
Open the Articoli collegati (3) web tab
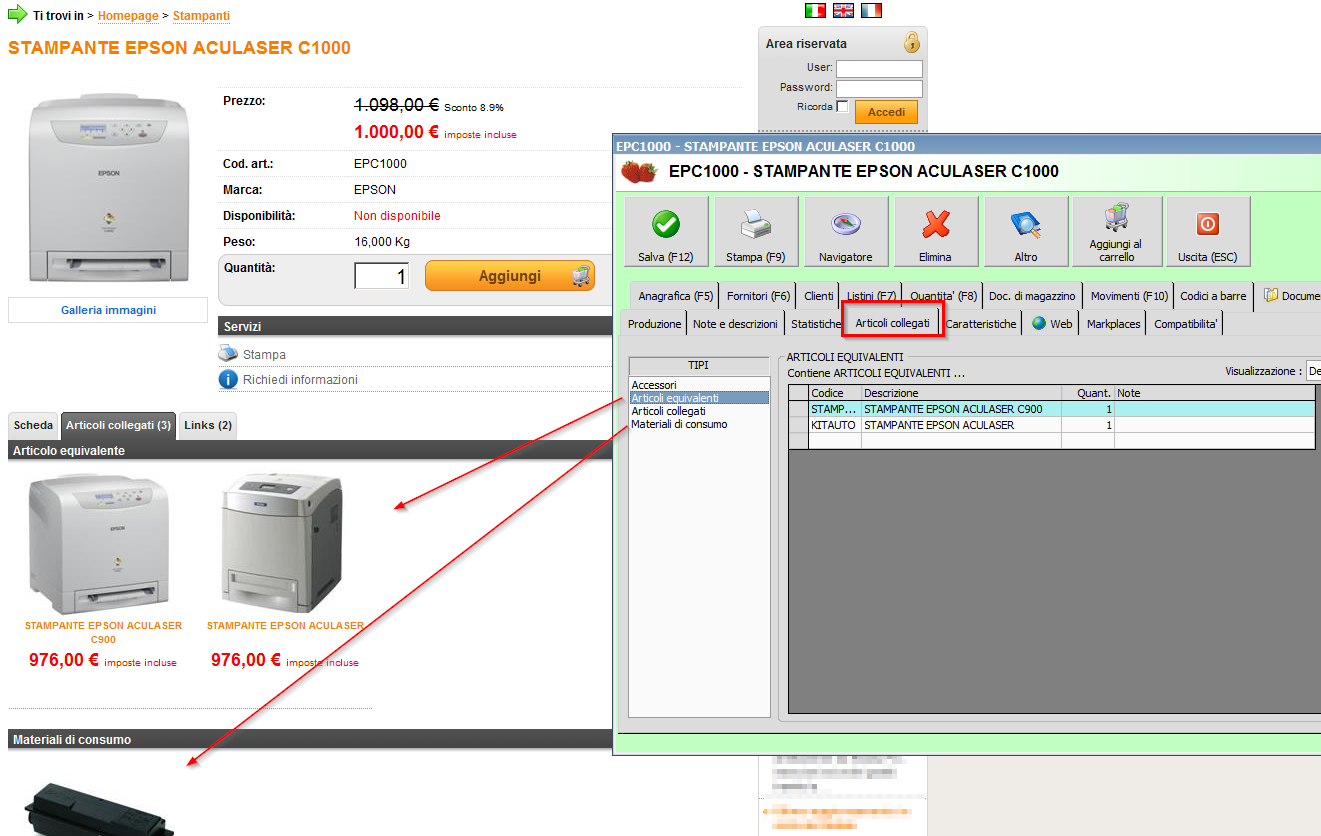(x=118, y=426)
